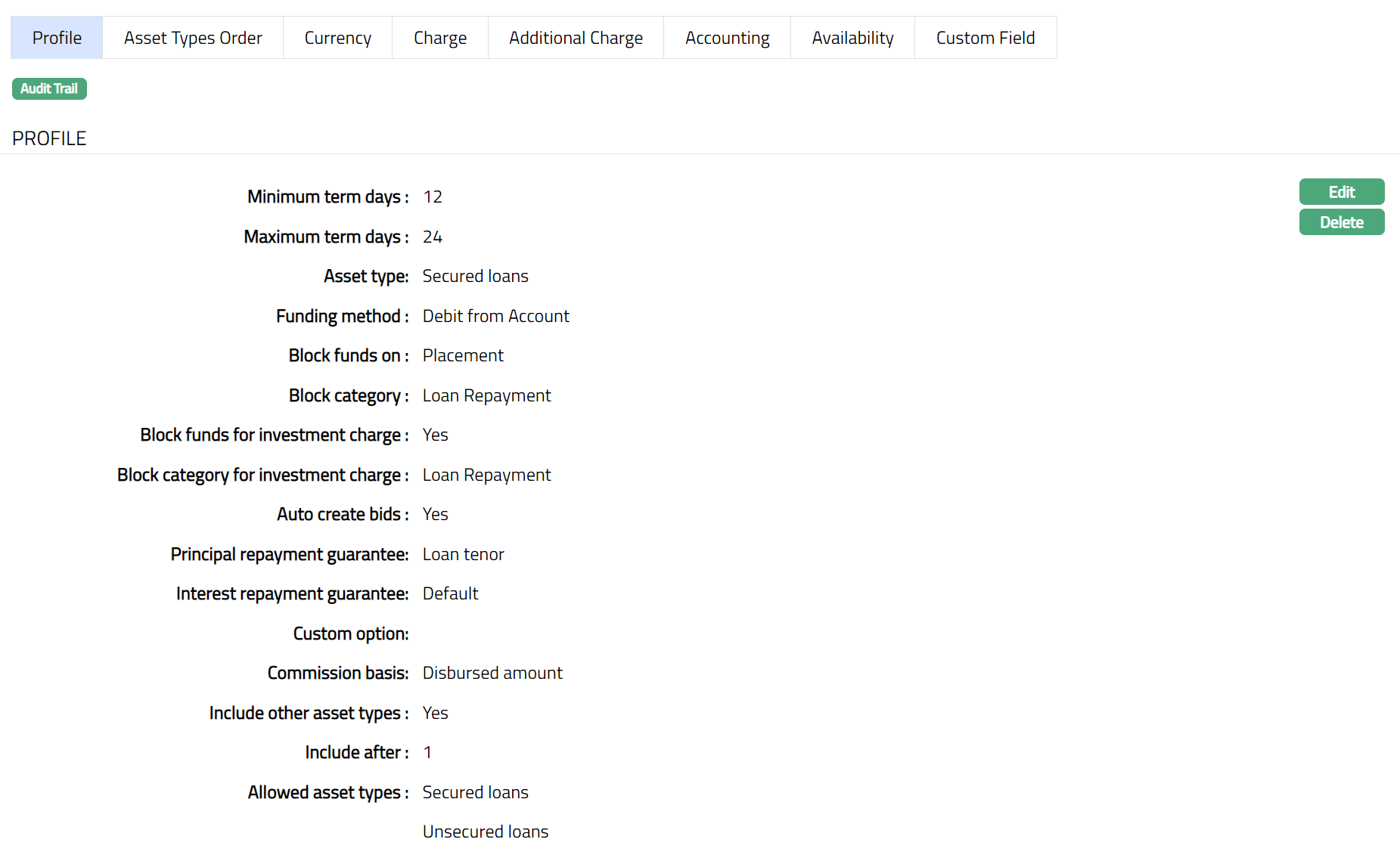
Task: Click the Maximum term days value 24
Action: pos(432,237)
